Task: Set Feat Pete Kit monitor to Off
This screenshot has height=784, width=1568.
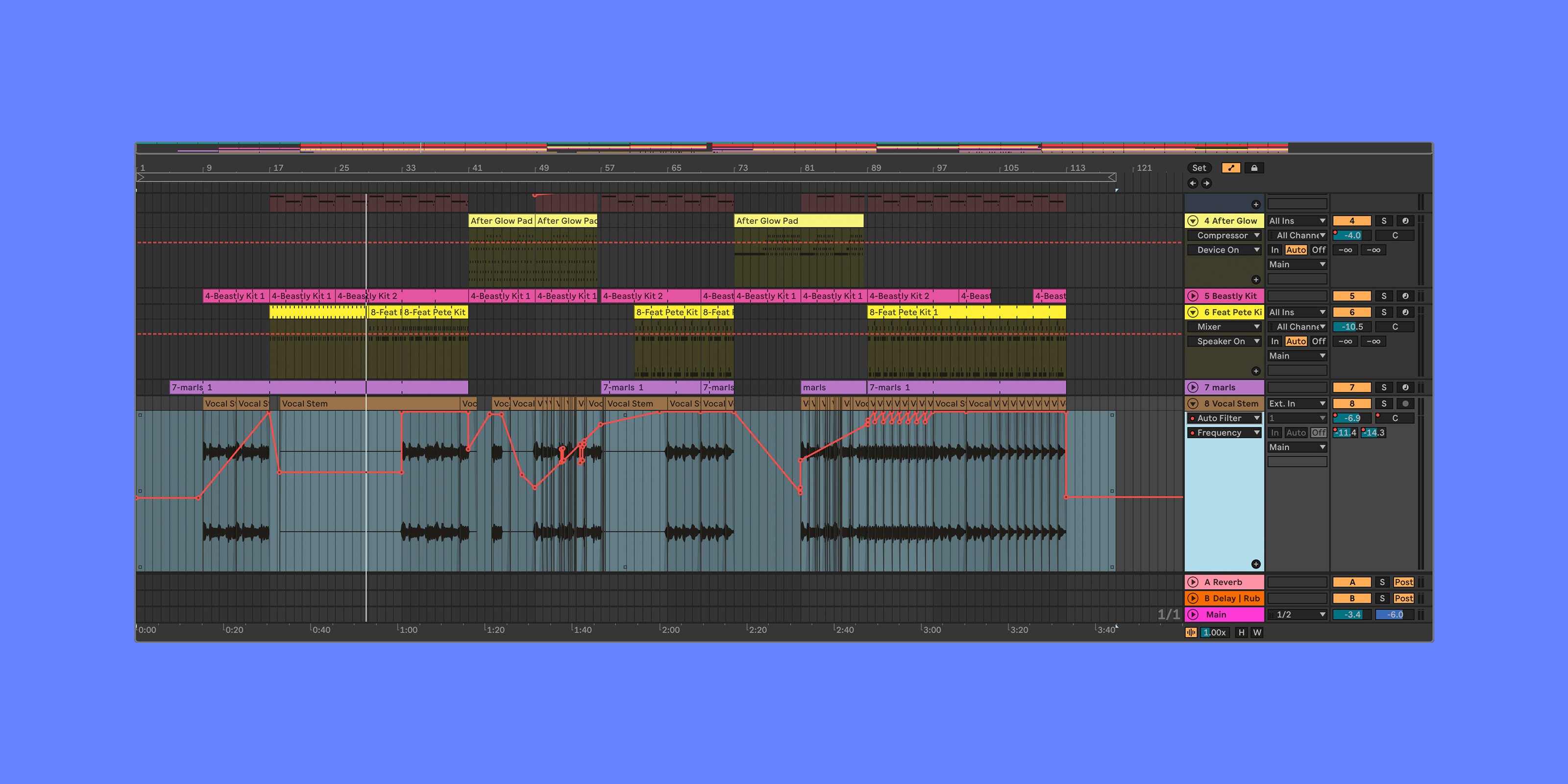Action: coord(1319,342)
